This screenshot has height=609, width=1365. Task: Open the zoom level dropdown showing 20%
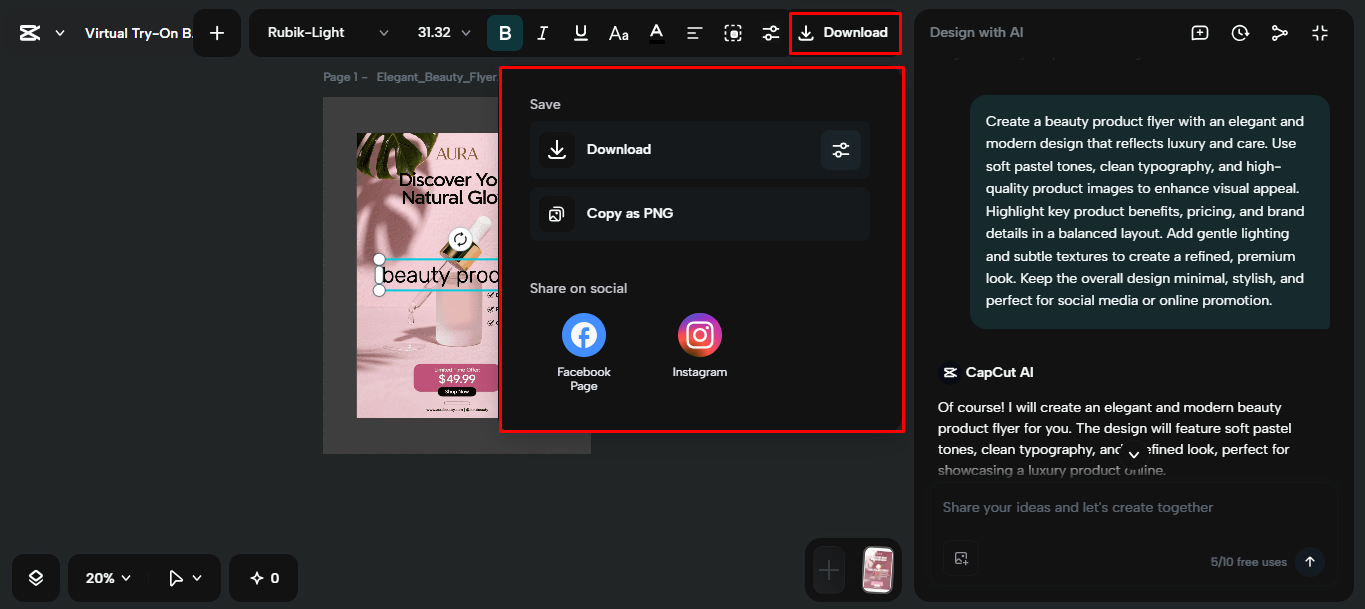108,577
